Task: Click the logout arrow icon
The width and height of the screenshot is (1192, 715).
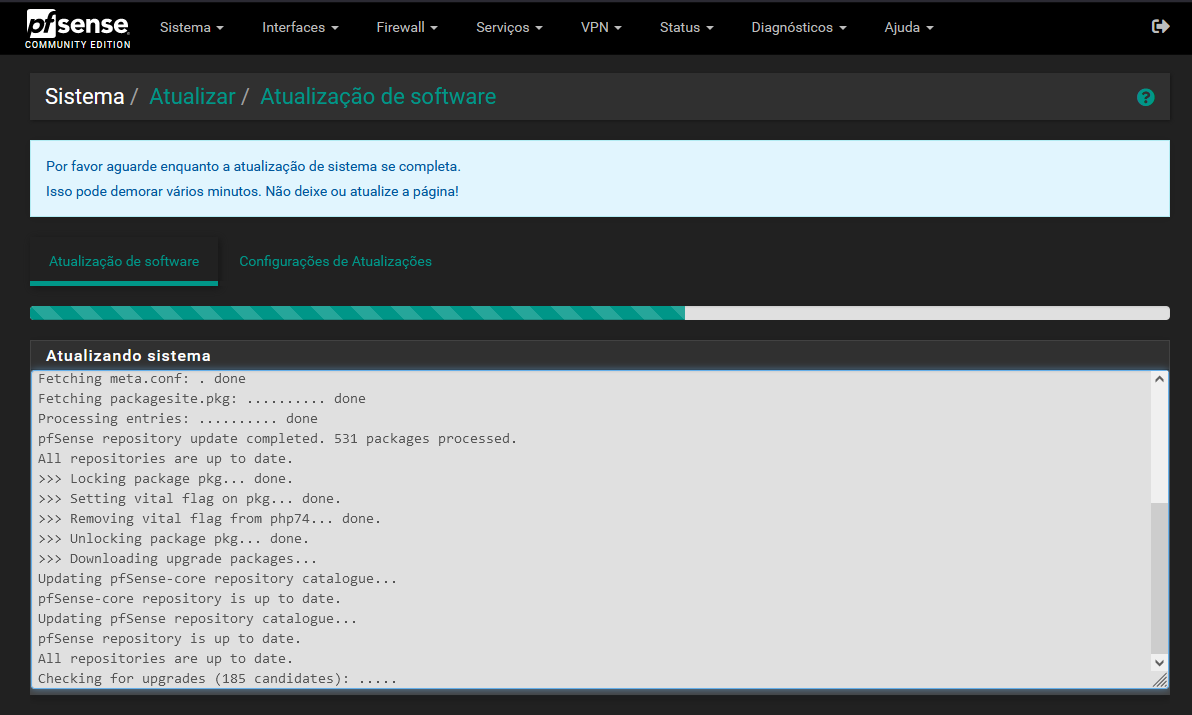Action: (x=1160, y=27)
